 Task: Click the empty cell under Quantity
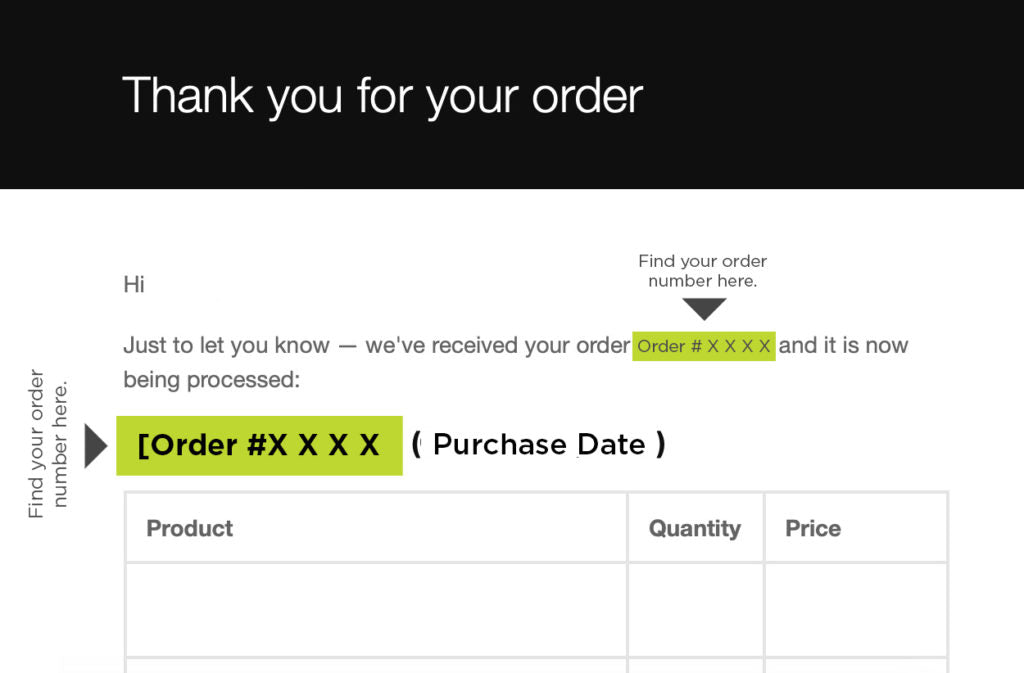pos(695,609)
